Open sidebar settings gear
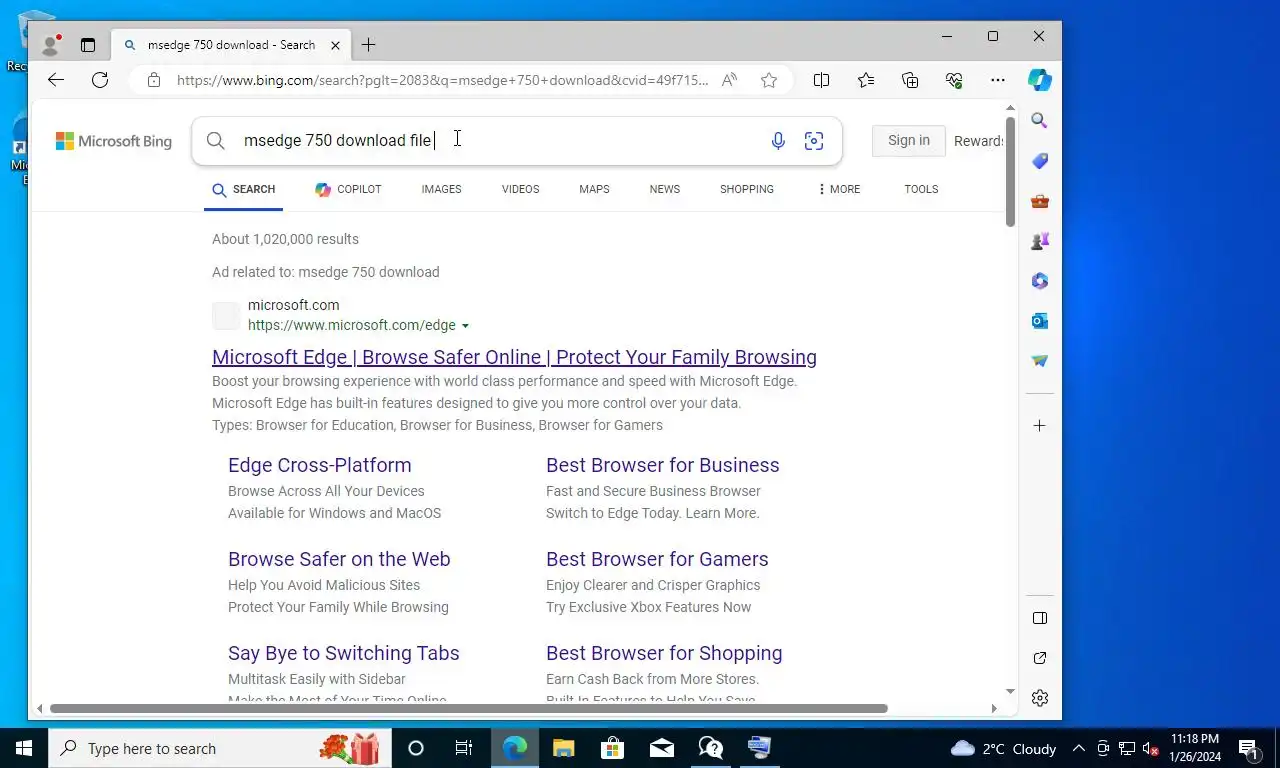 point(1040,698)
